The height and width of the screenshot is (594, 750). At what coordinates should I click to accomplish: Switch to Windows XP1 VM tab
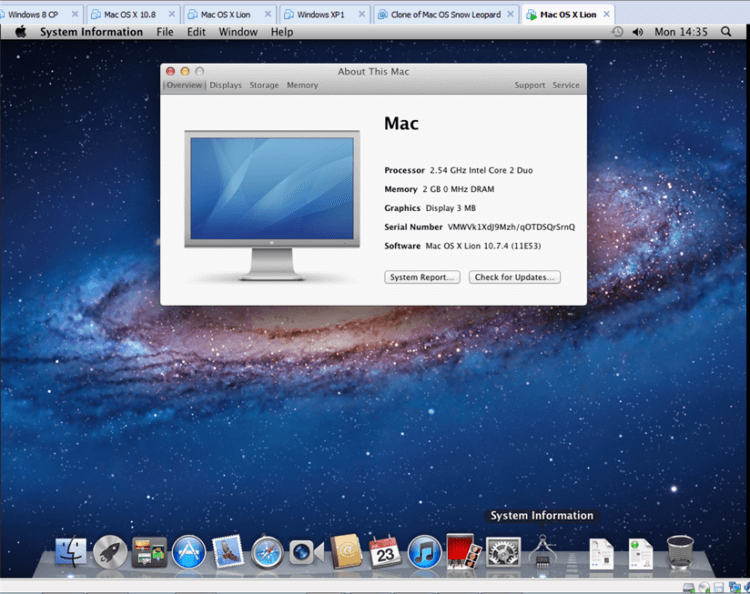tap(325, 14)
